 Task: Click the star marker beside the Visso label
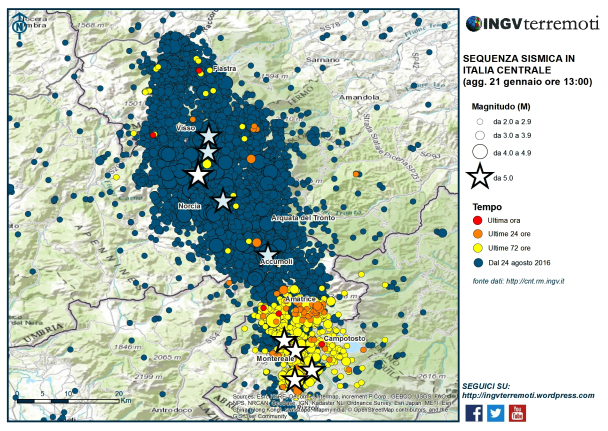[209, 136]
